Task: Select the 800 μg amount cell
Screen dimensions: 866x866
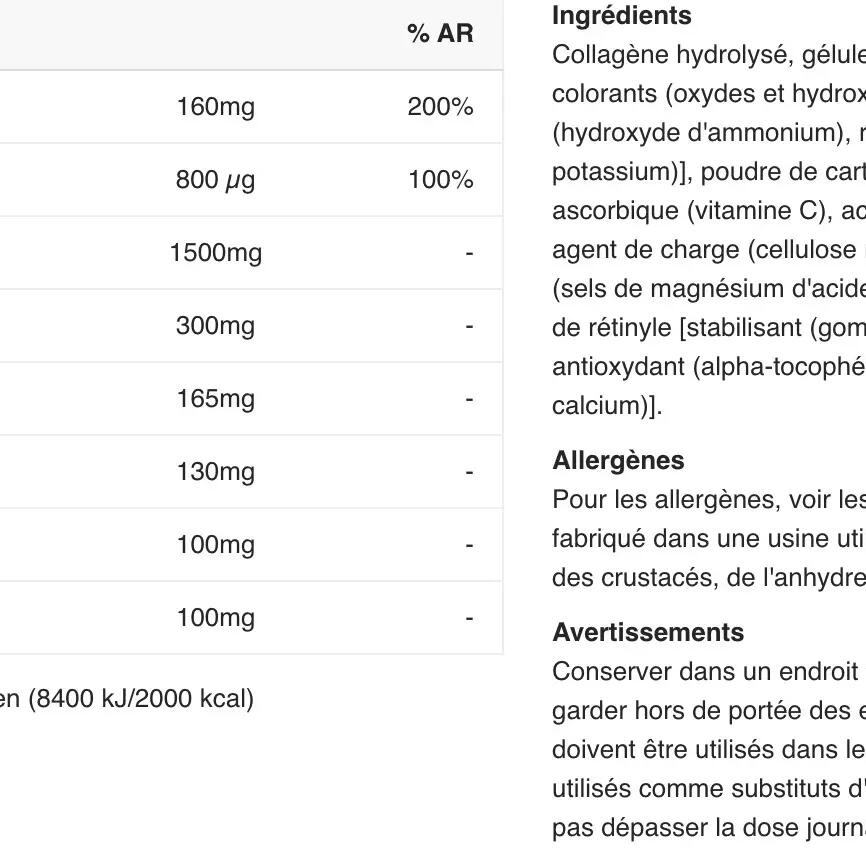Action: coord(215,180)
